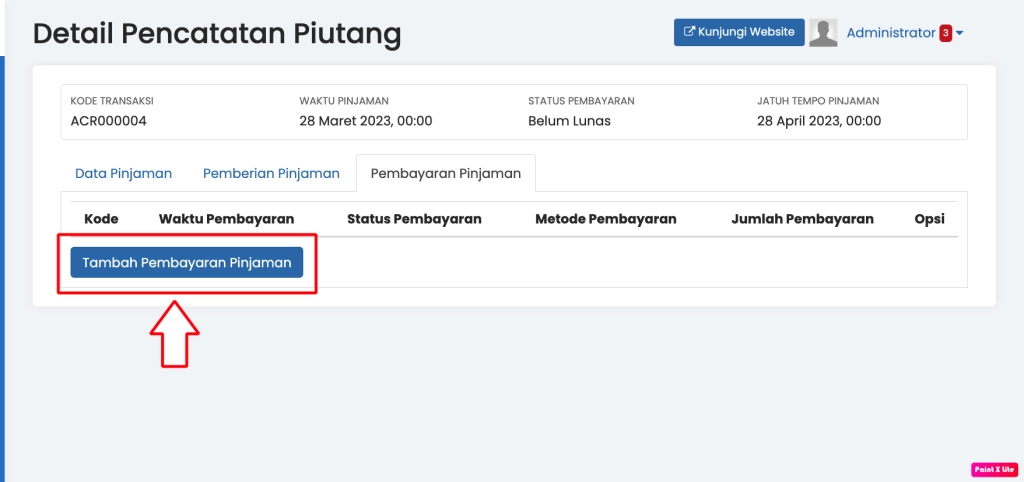This screenshot has height=482, width=1024.
Task: Select the Pembayaran Pinjaman tab
Action: pos(445,173)
